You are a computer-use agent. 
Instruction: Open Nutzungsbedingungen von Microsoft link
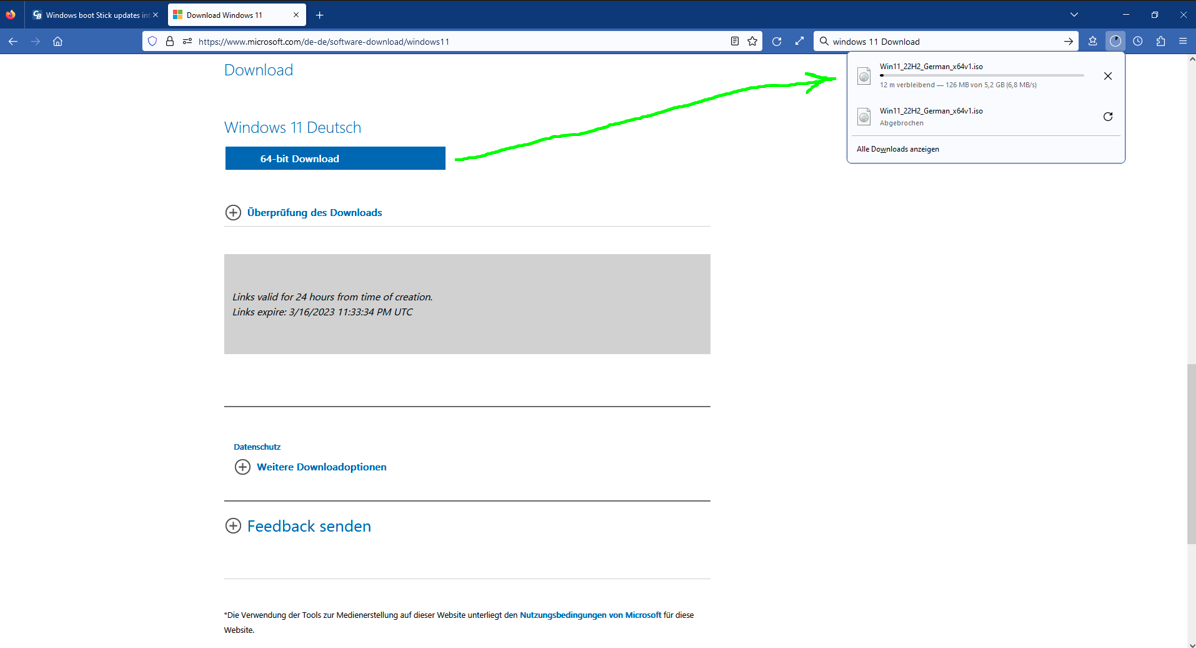click(590, 615)
